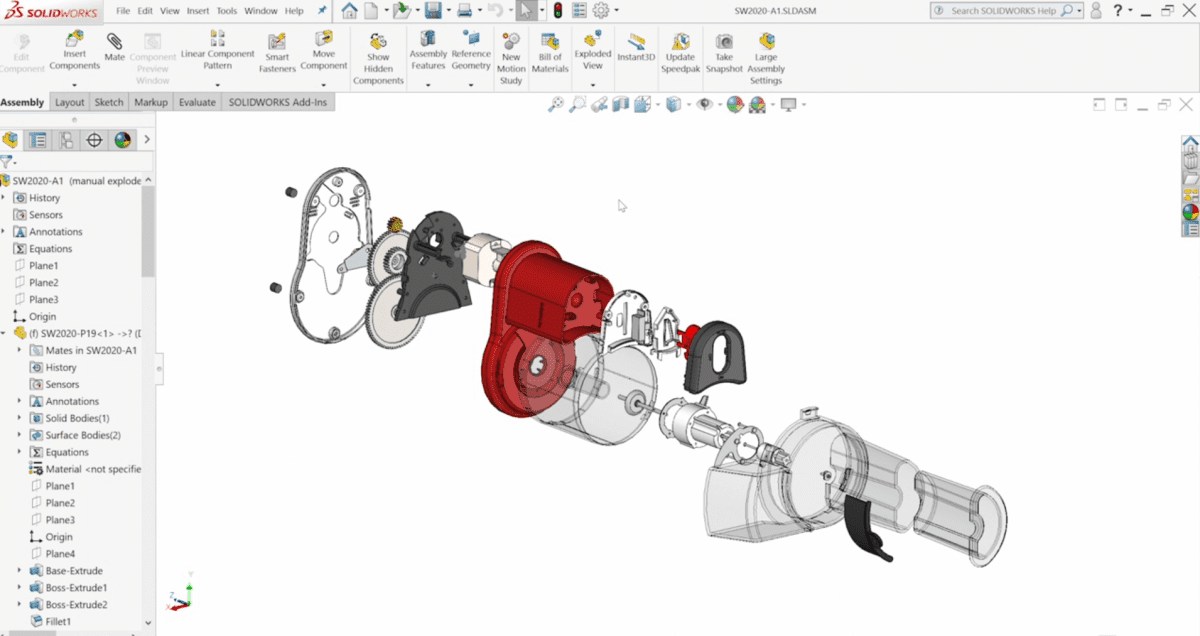Toggle the Section View in heads-up toolbar
Viewport: 1200px width, 636px height.
(x=620, y=103)
